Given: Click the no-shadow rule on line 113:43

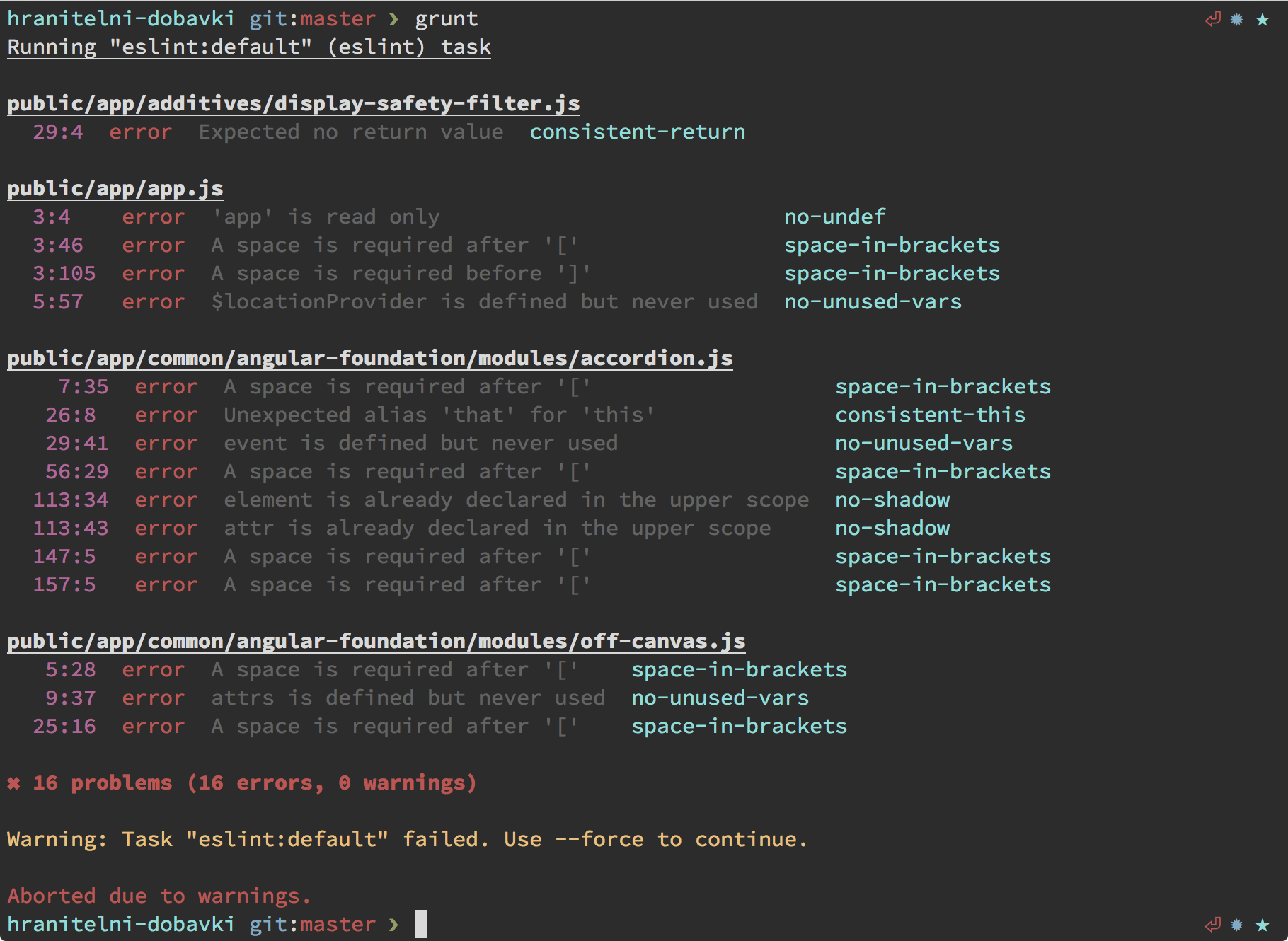Looking at the screenshot, I should click(x=892, y=529).
